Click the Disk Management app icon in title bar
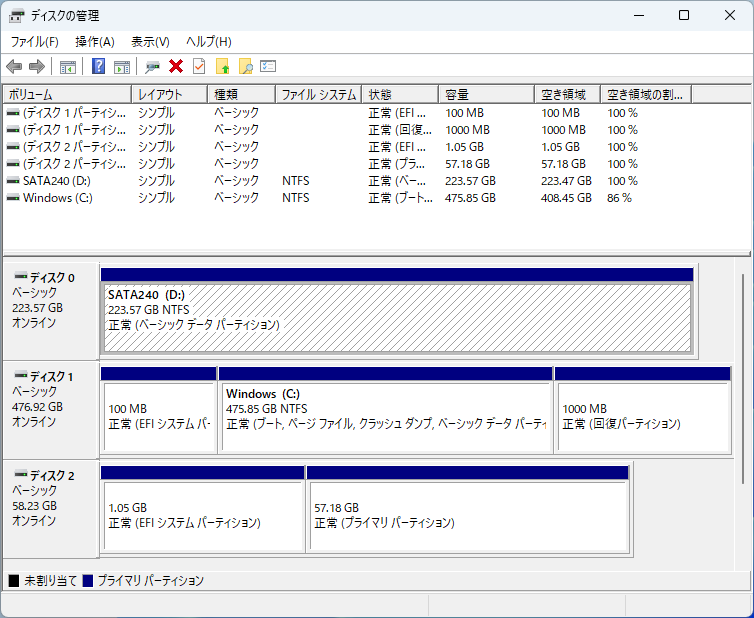The width and height of the screenshot is (754, 618). click(16, 16)
